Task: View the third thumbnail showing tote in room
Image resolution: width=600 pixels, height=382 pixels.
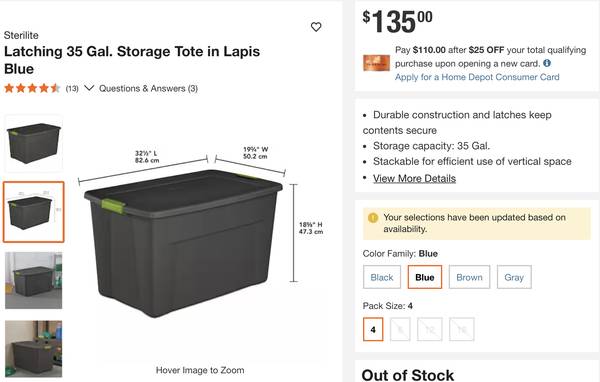Action: [x=34, y=280]
